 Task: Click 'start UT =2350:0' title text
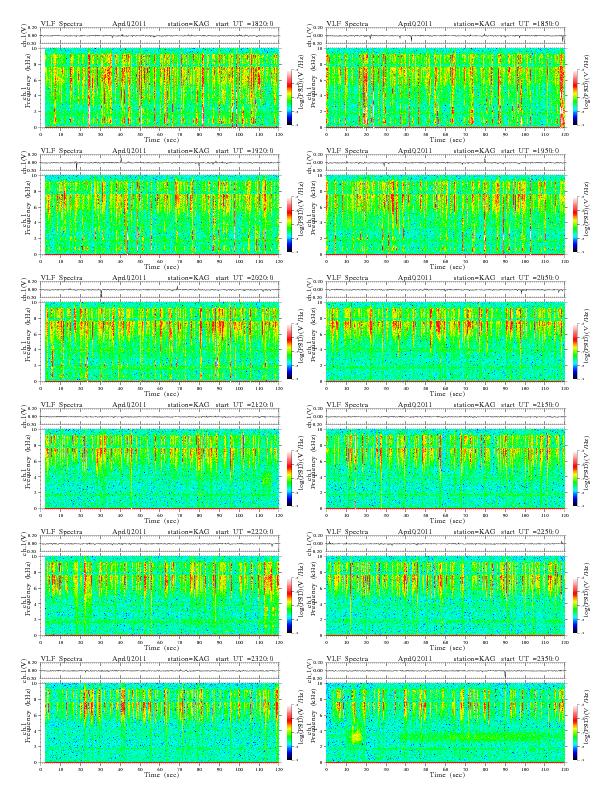click(530, 659)
